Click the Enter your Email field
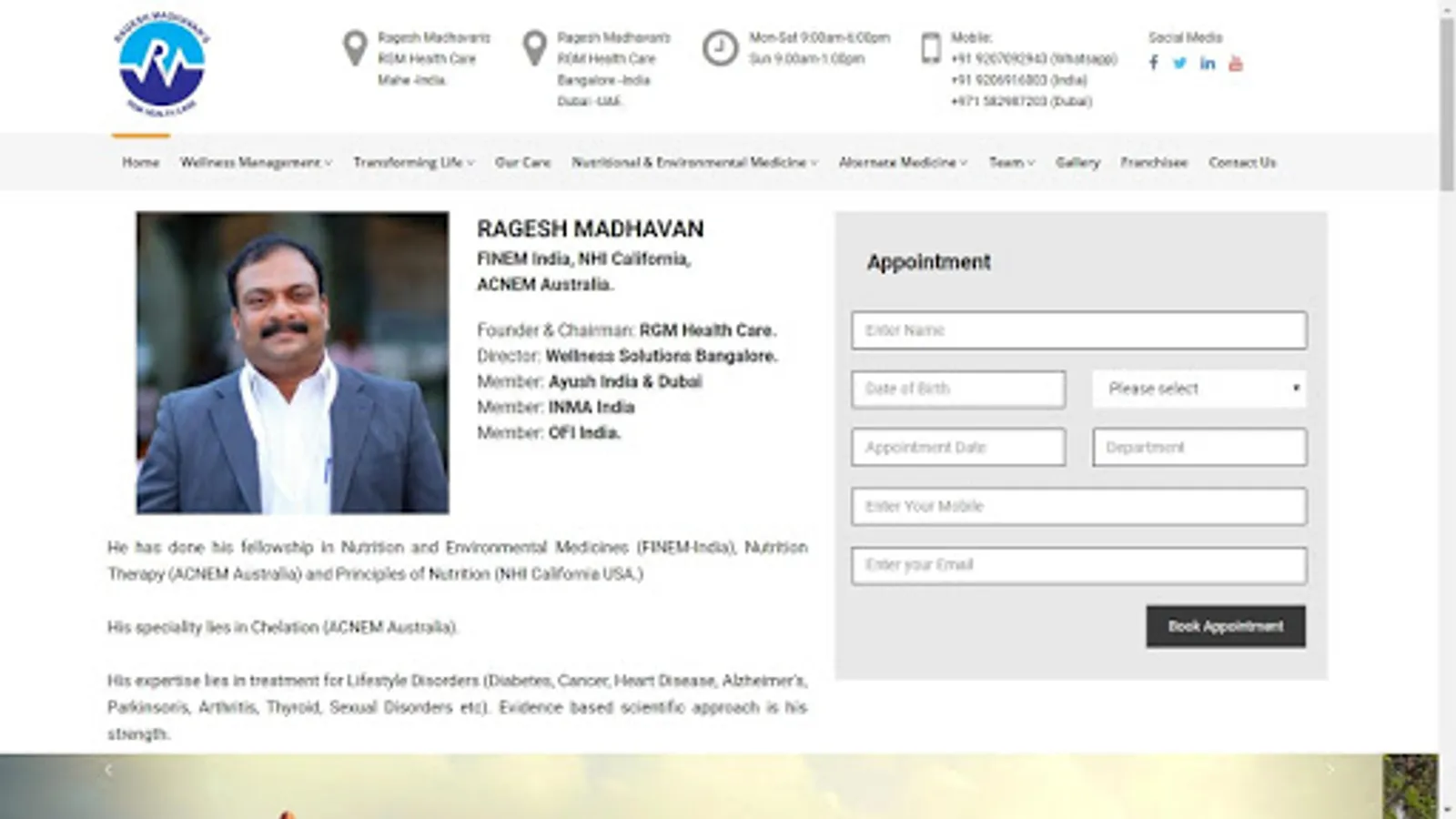Viewport: 1456px width, 819px height. click(1079, 565)
